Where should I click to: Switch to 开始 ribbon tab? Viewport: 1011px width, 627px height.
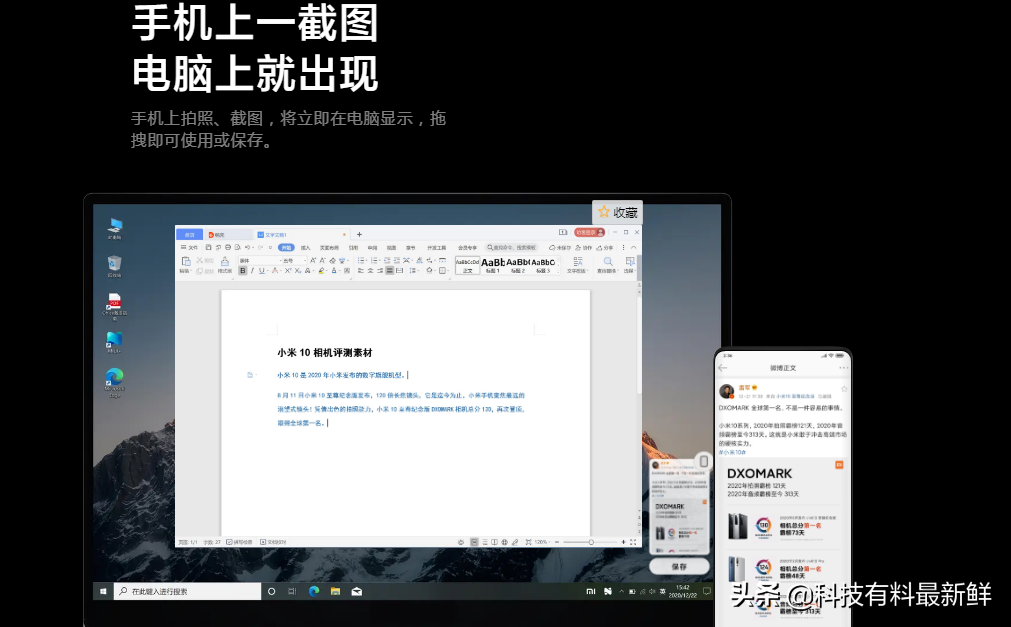pyautogui.click(x=286, y=248)
